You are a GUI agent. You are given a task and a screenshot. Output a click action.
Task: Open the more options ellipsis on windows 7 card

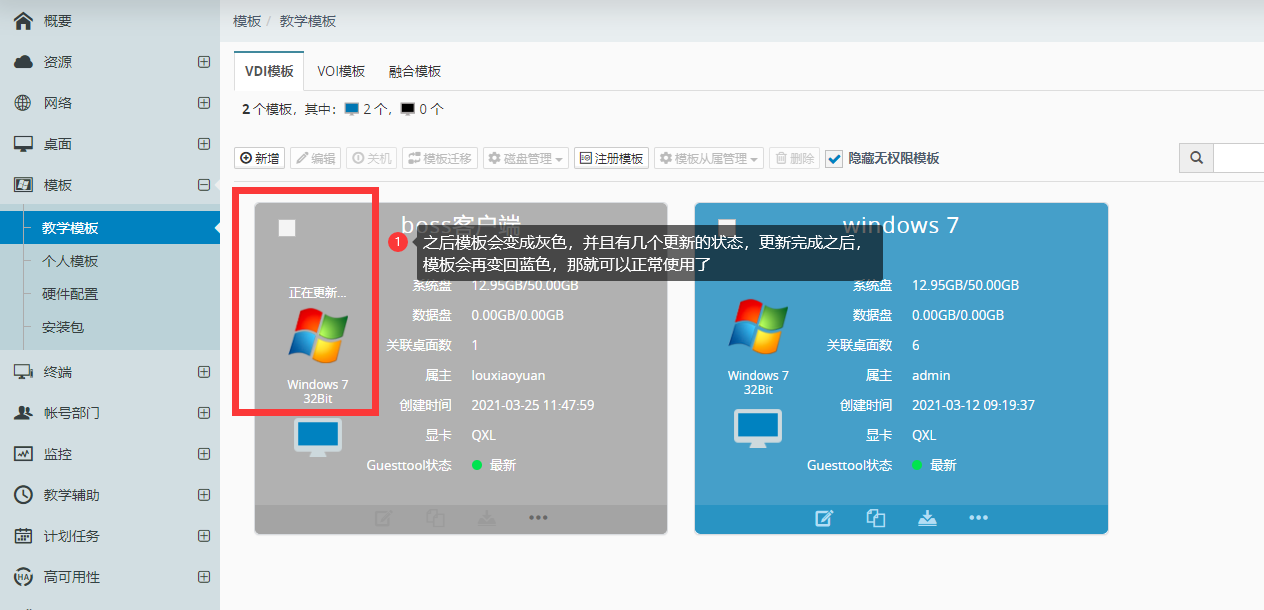pos(979,518)
